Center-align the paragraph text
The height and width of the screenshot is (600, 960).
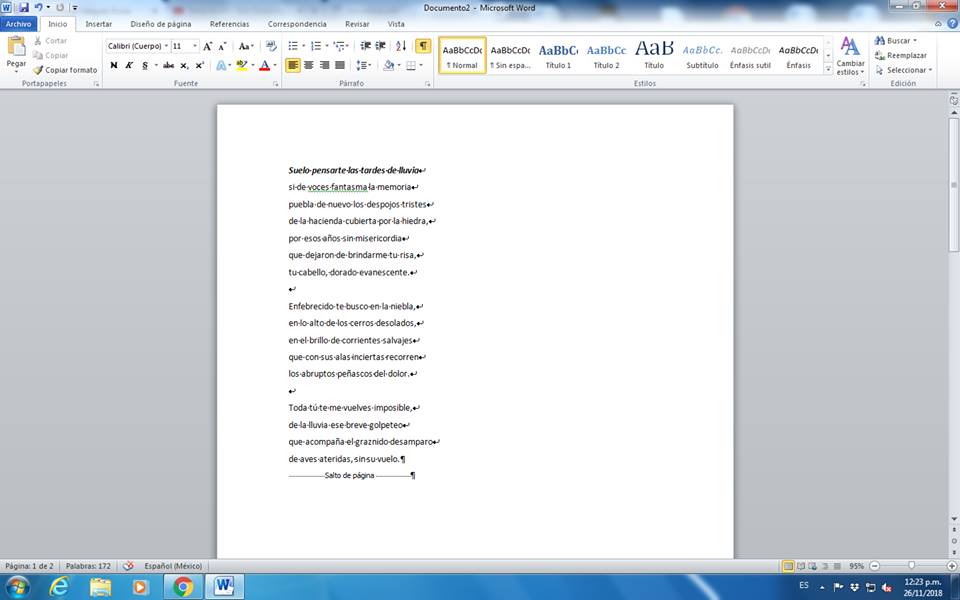pyautogui.click(x=309, y=65)
